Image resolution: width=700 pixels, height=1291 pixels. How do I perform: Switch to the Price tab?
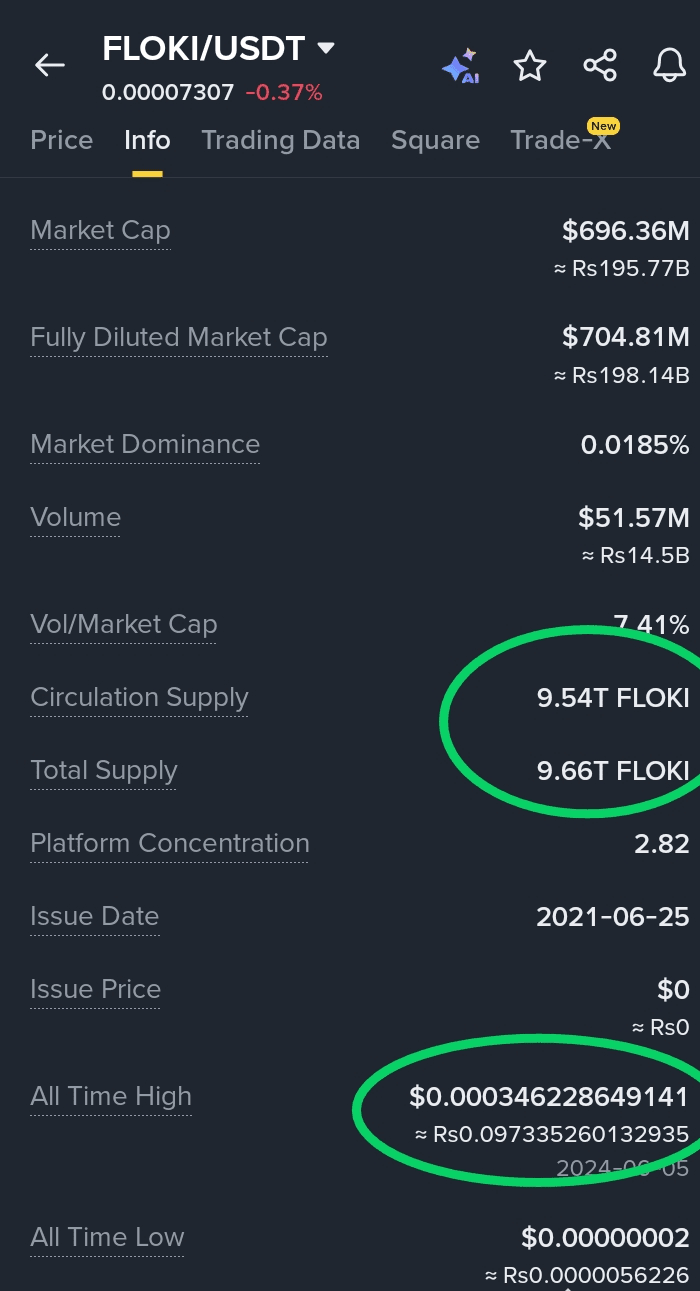click(x=62, y=140)
